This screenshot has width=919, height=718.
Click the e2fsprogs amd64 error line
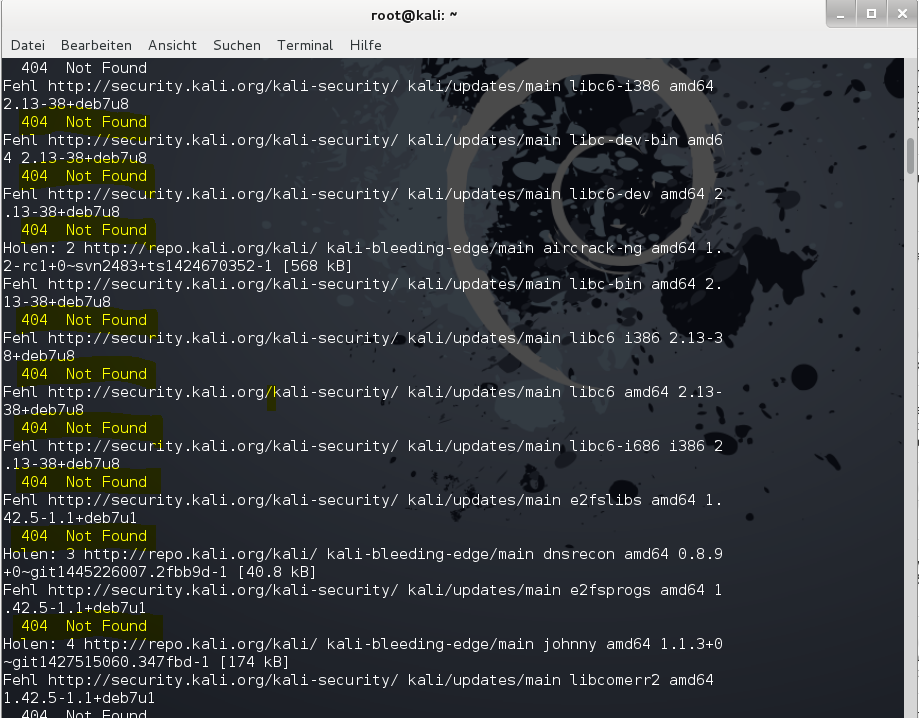(363, 590)
